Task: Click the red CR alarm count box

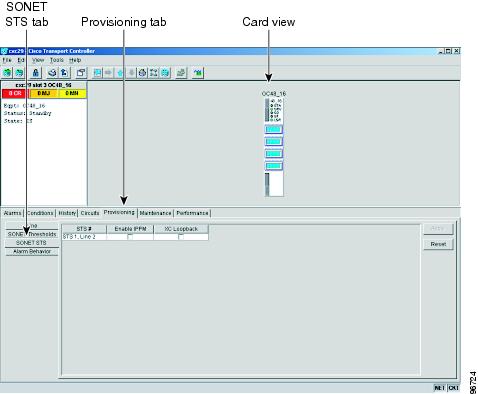Action: point(15,93)
